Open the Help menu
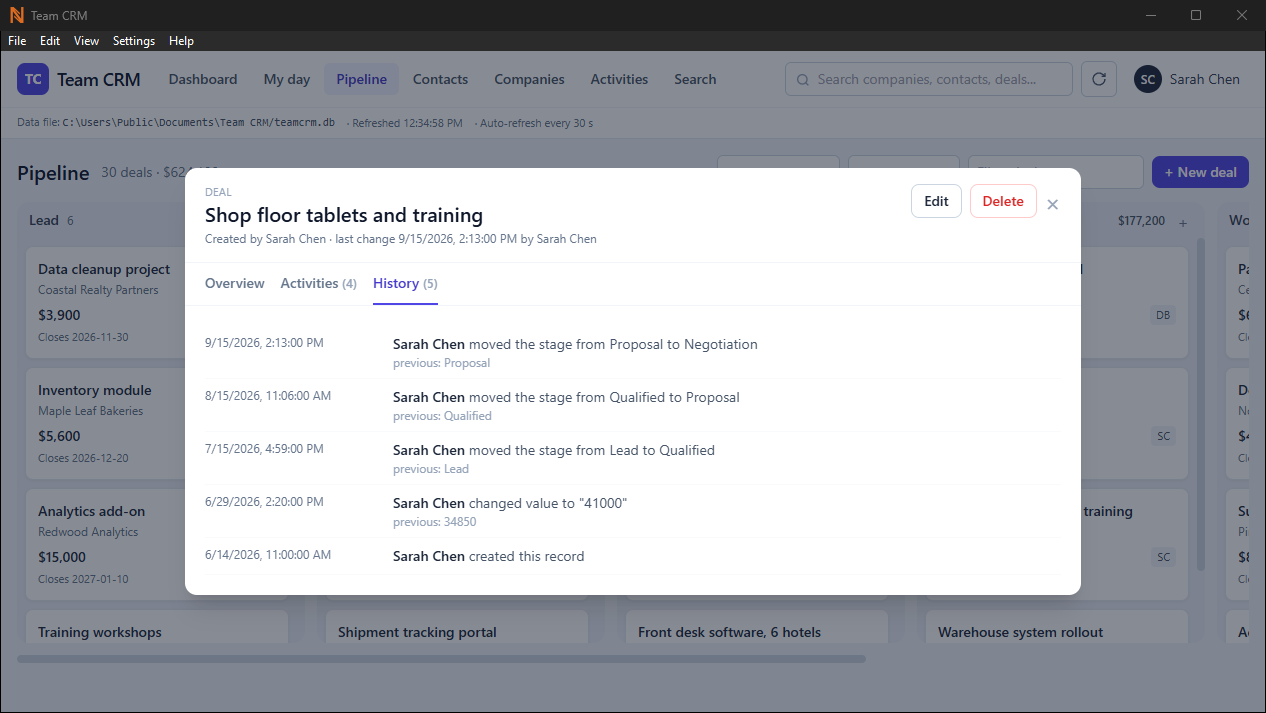The width and height of the screenshot is (1266, 713). (181, 41)
